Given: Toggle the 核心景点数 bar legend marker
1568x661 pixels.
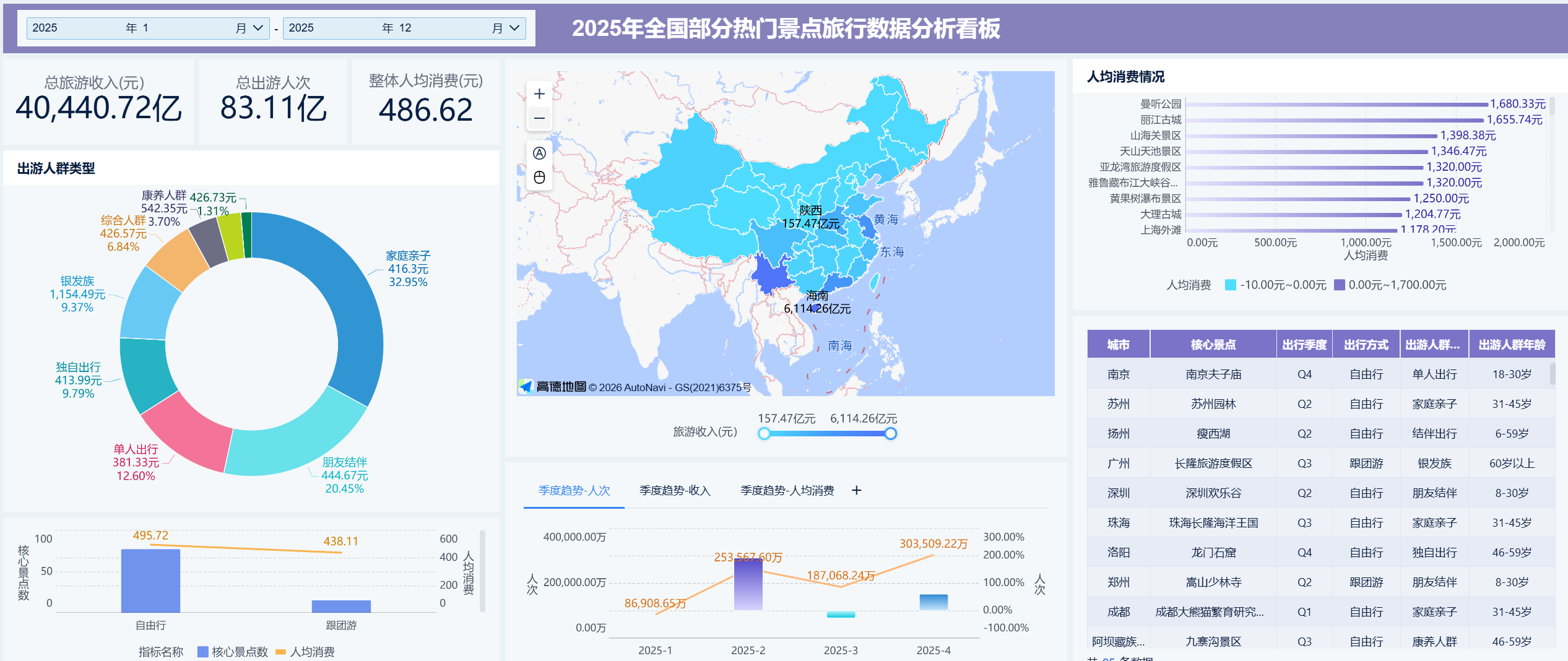Looking at the screenshot, I should pos(202,652).
